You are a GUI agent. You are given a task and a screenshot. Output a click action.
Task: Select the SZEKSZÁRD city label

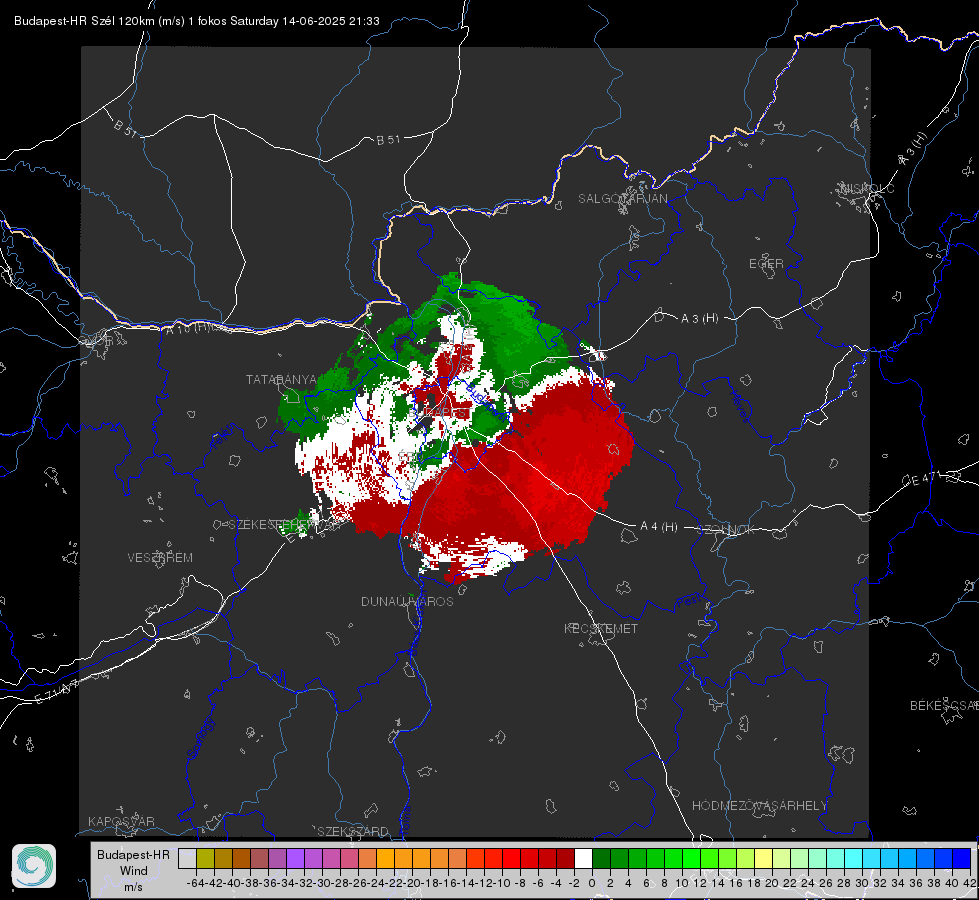[353, 831]
